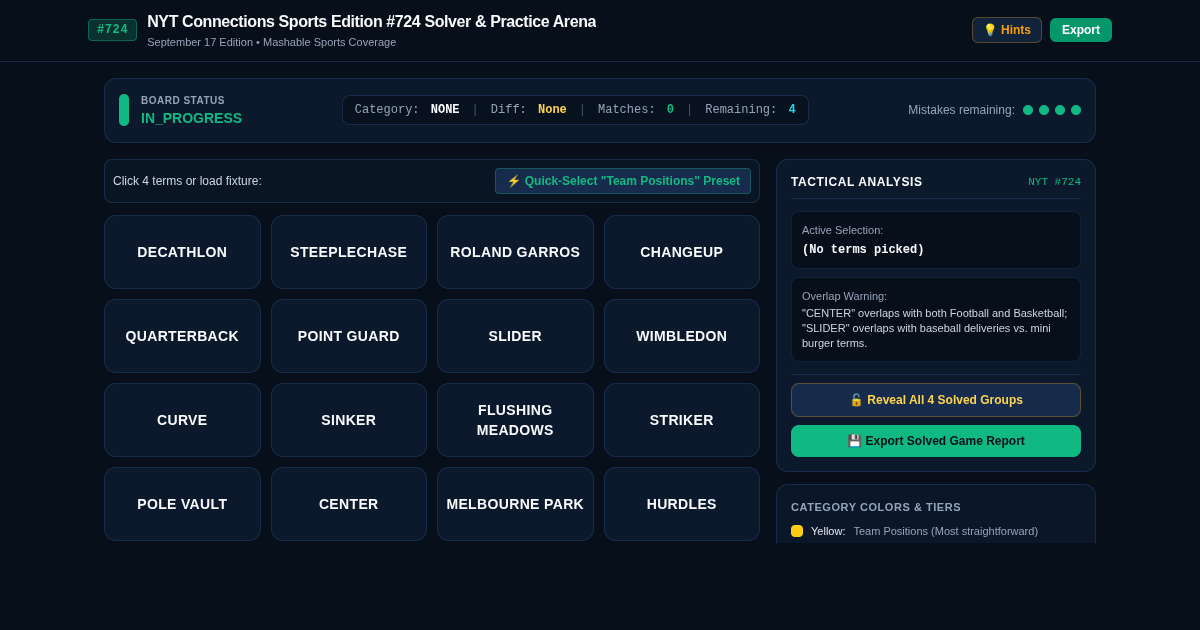Click the Matches: 0 counter
1200x630 pixels.
pos(636,110)
